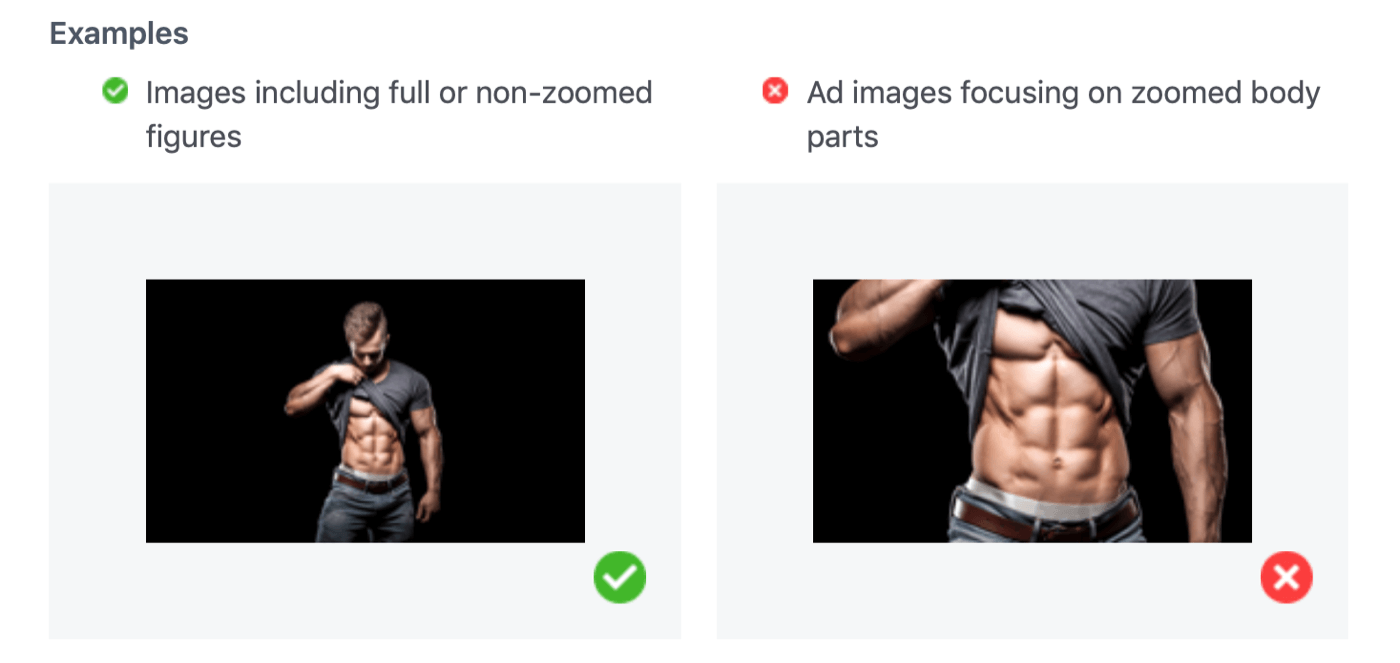Click the gray card area above the right photo
Image resolution: width=1400 pixels, height=663 pixels.
pos(1032,230)
